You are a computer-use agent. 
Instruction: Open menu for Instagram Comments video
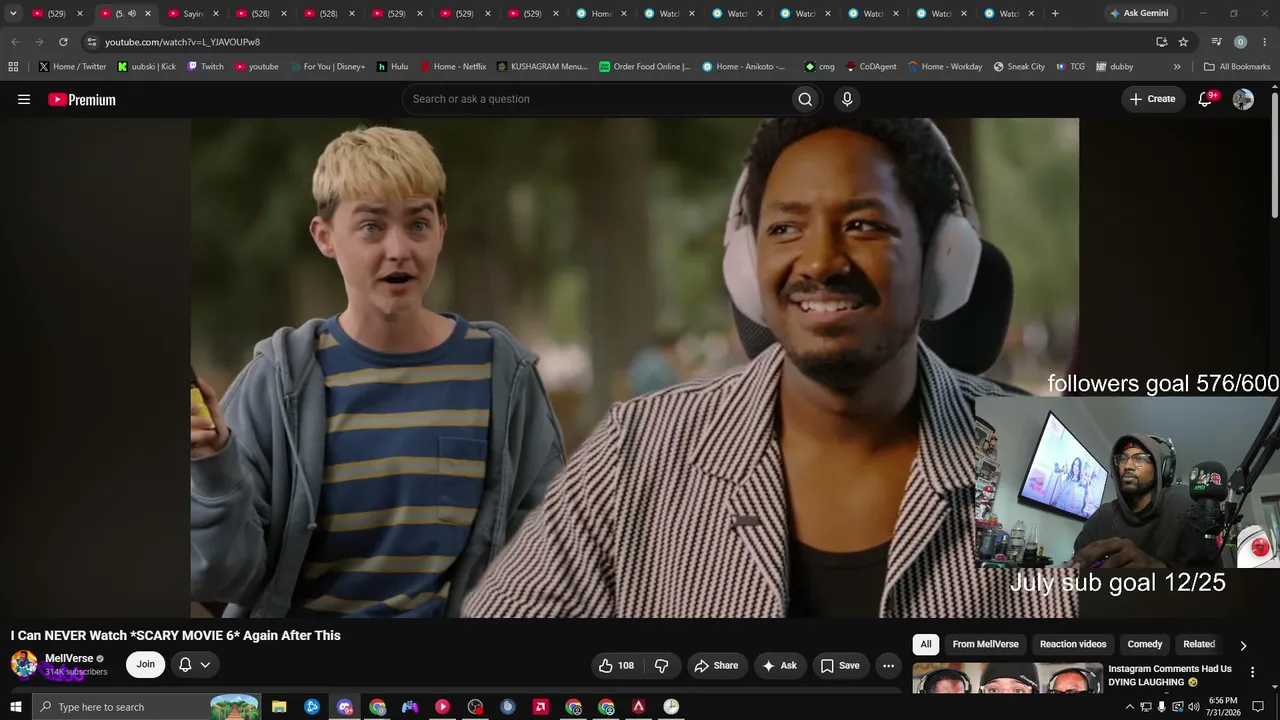1252,672
